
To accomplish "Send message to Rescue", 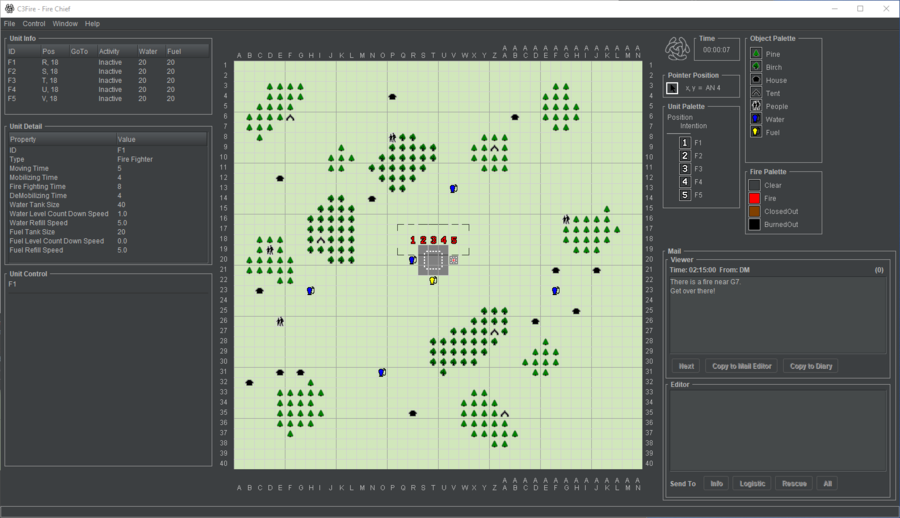I will [x=794, y=483].
